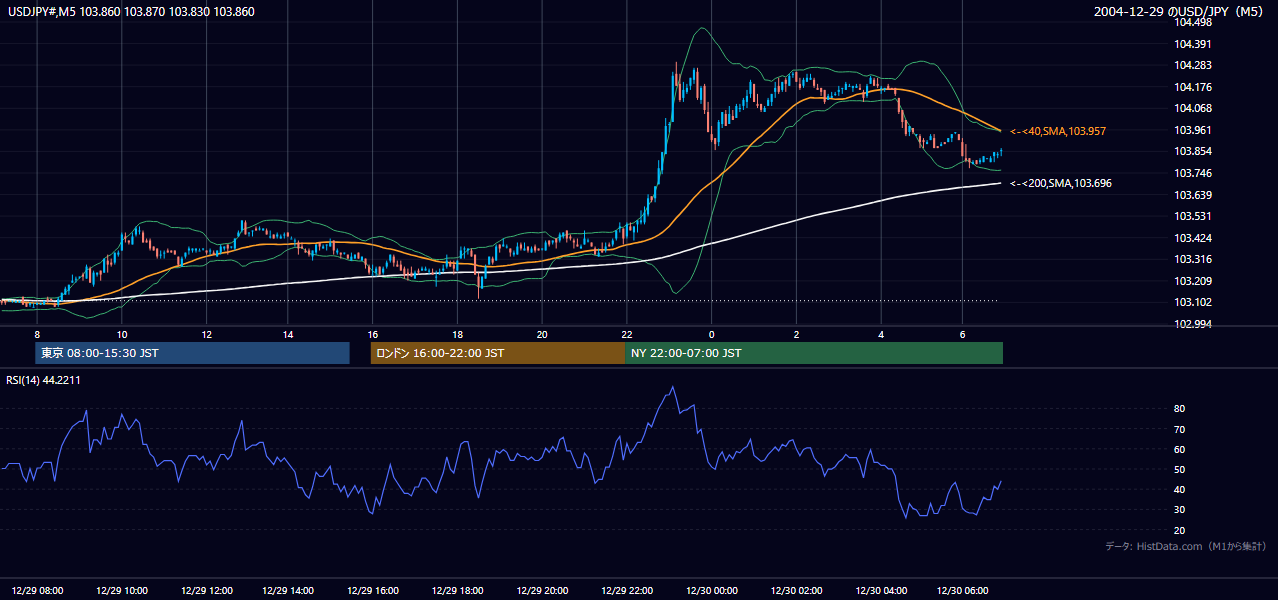Screen dimensions: 1278x600
Task: Click RSI scale value 20
Action: tap(1180, 530)
